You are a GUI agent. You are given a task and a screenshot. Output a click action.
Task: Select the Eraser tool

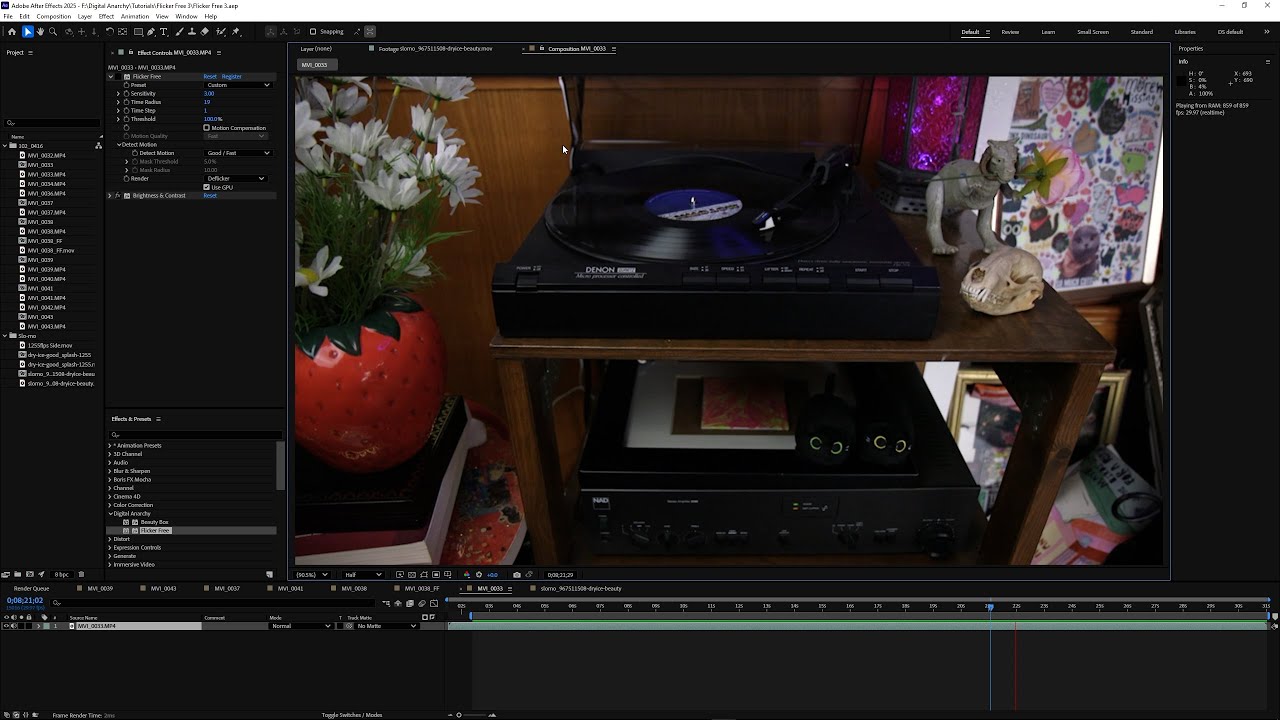click(205, 32)
